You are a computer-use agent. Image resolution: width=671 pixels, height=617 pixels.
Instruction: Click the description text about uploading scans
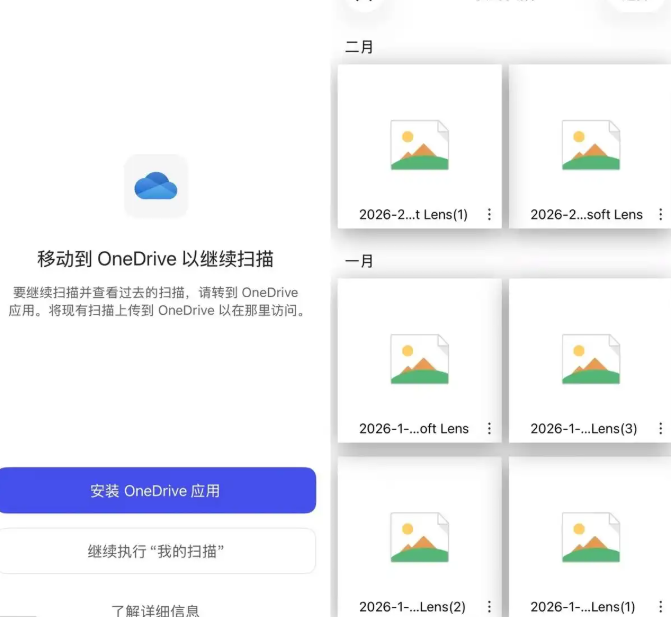point(157,301)
